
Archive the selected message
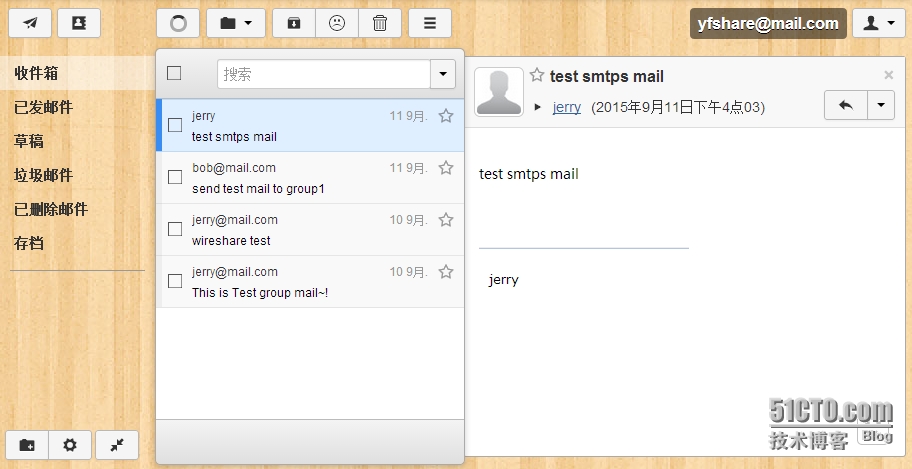point(294,23)
